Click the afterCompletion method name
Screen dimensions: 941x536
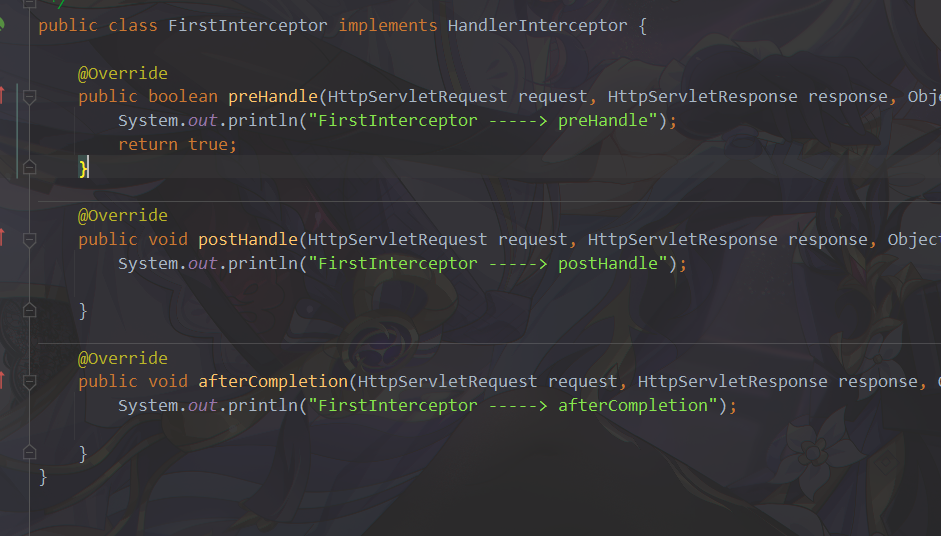pos(273,382)
